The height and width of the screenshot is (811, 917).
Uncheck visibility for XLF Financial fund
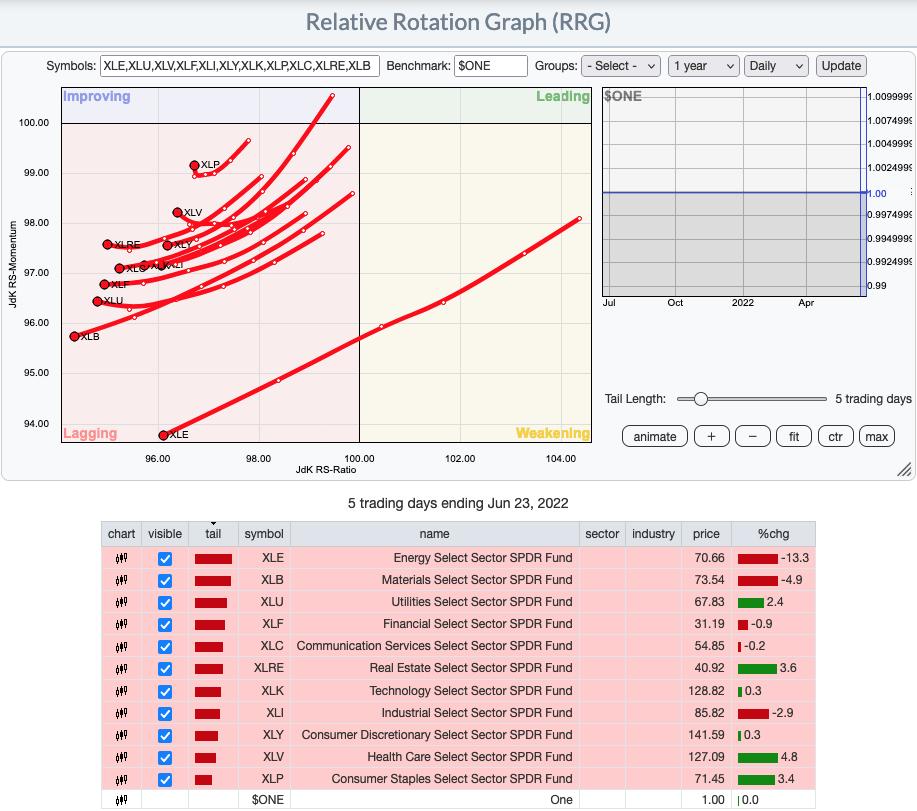tap(165, 625)
